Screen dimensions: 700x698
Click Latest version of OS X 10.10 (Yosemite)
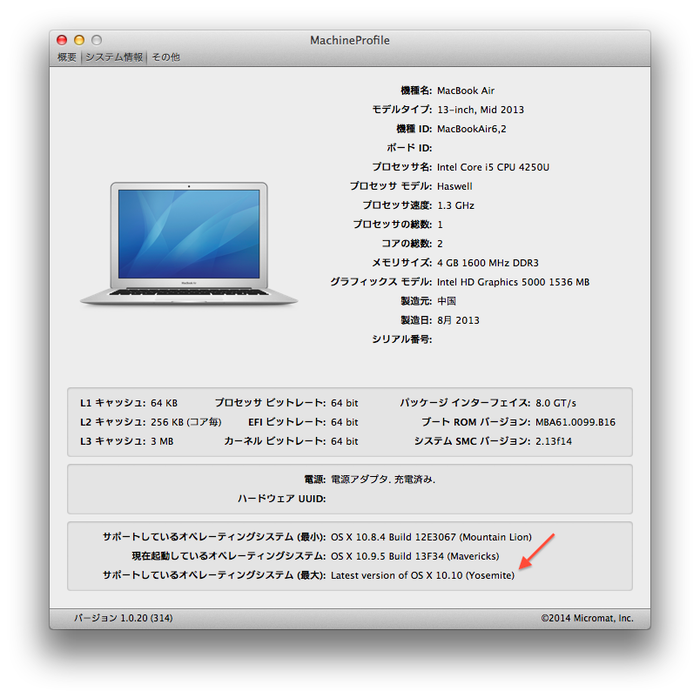click(x=422, y=576)
